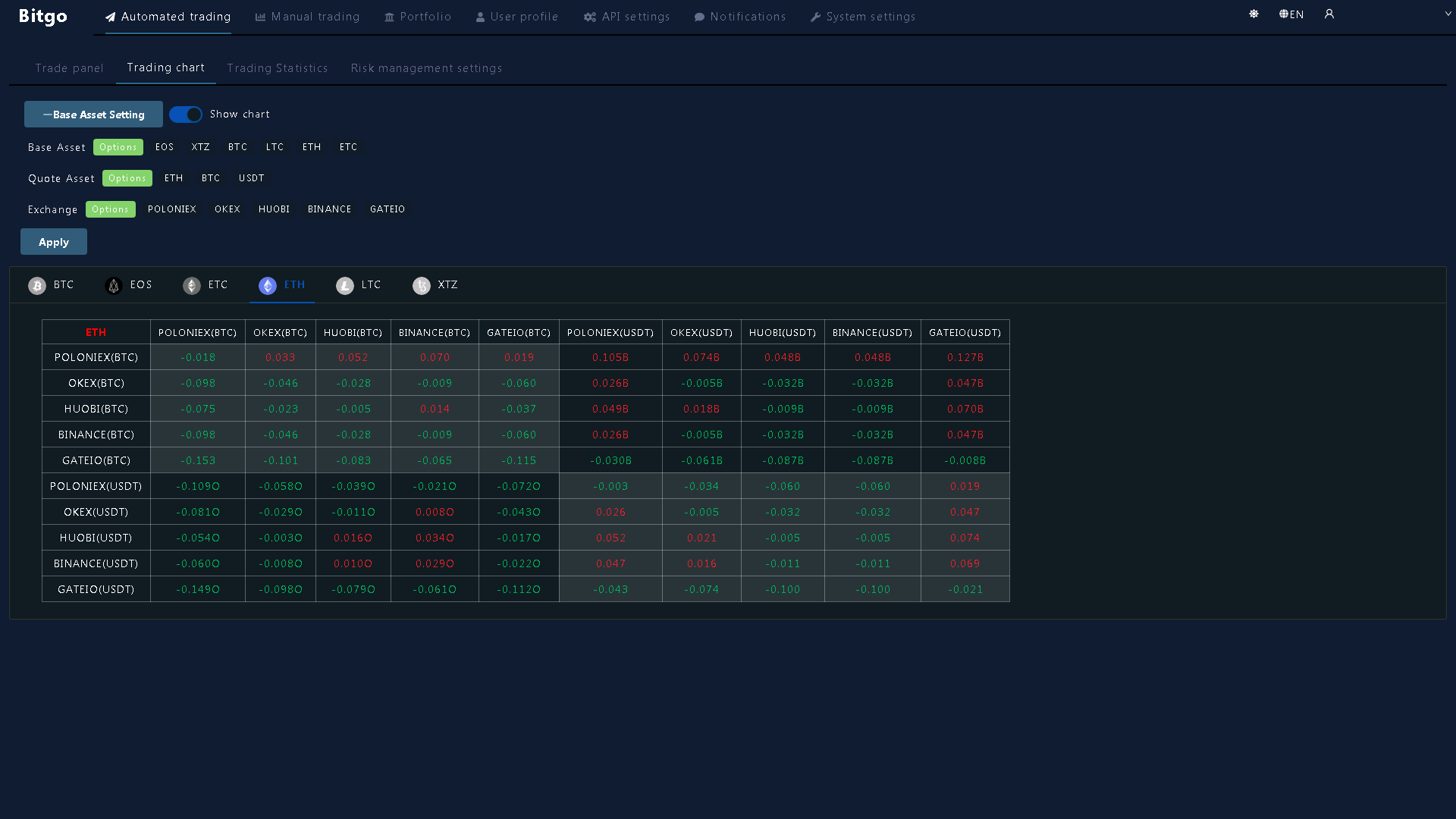Click Options next to Quote Asset

(x=127, y=178)
